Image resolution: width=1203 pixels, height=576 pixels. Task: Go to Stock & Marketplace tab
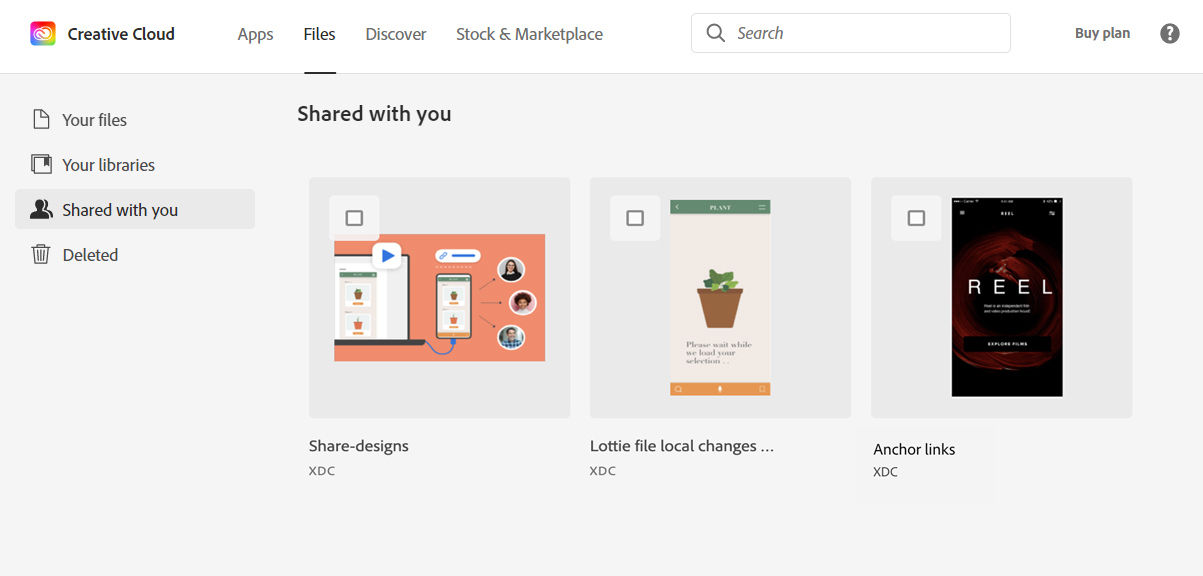[x=529, y=34]
